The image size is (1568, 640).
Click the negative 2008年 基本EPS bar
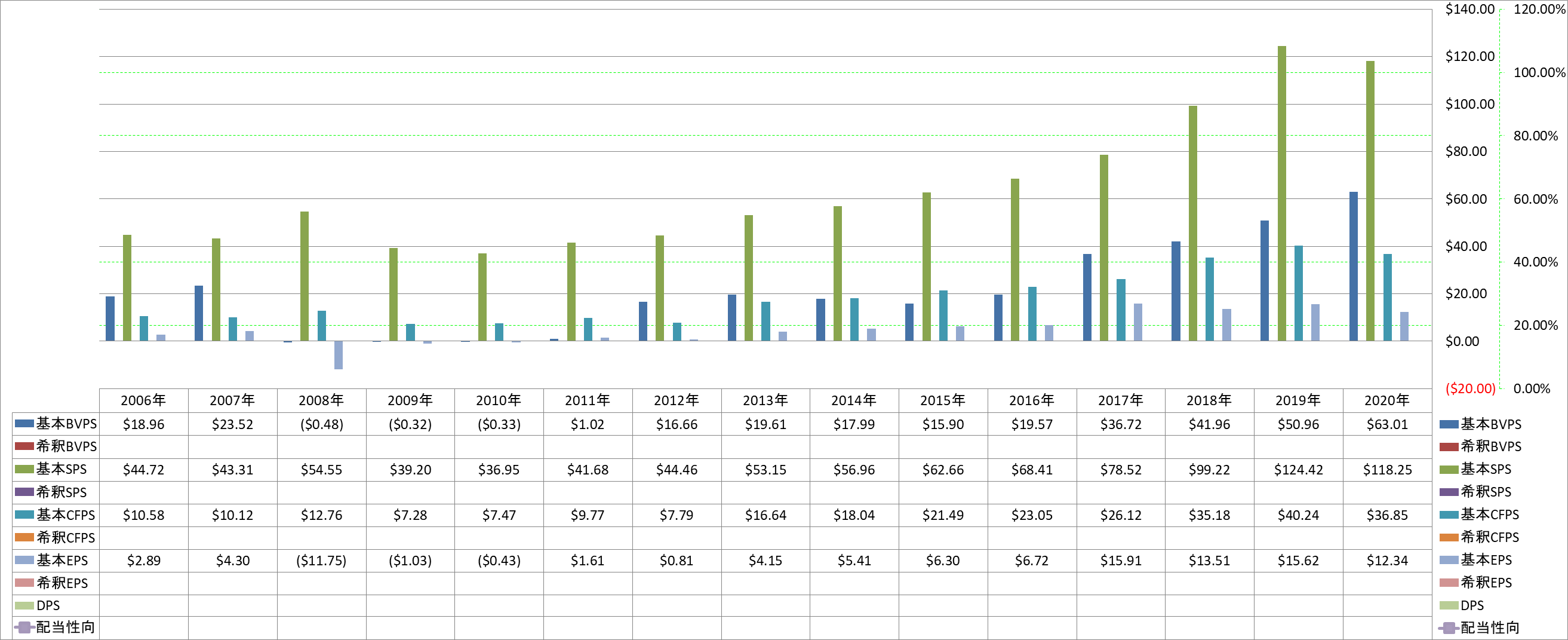pyautogui.click(x=339, y=355)
